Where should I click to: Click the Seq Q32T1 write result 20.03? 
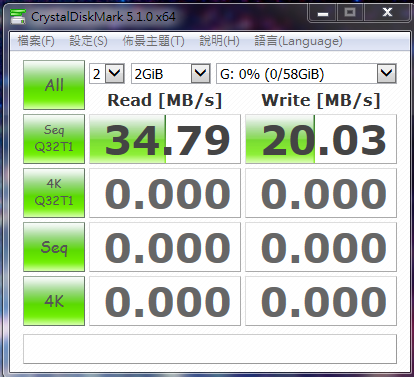coord(321,139)
